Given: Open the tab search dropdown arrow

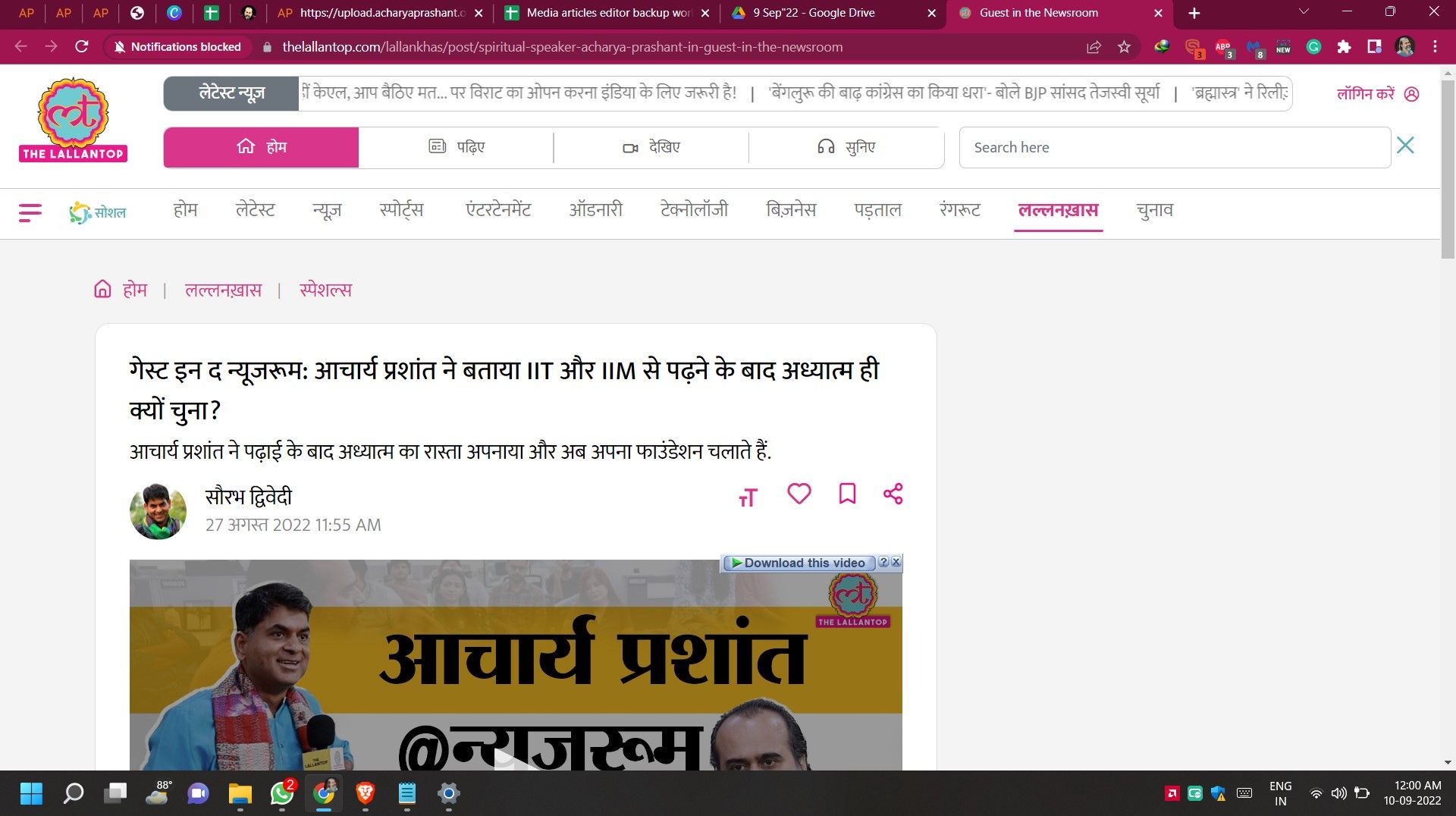Looking at the screenshot, I should [1304, 12].
